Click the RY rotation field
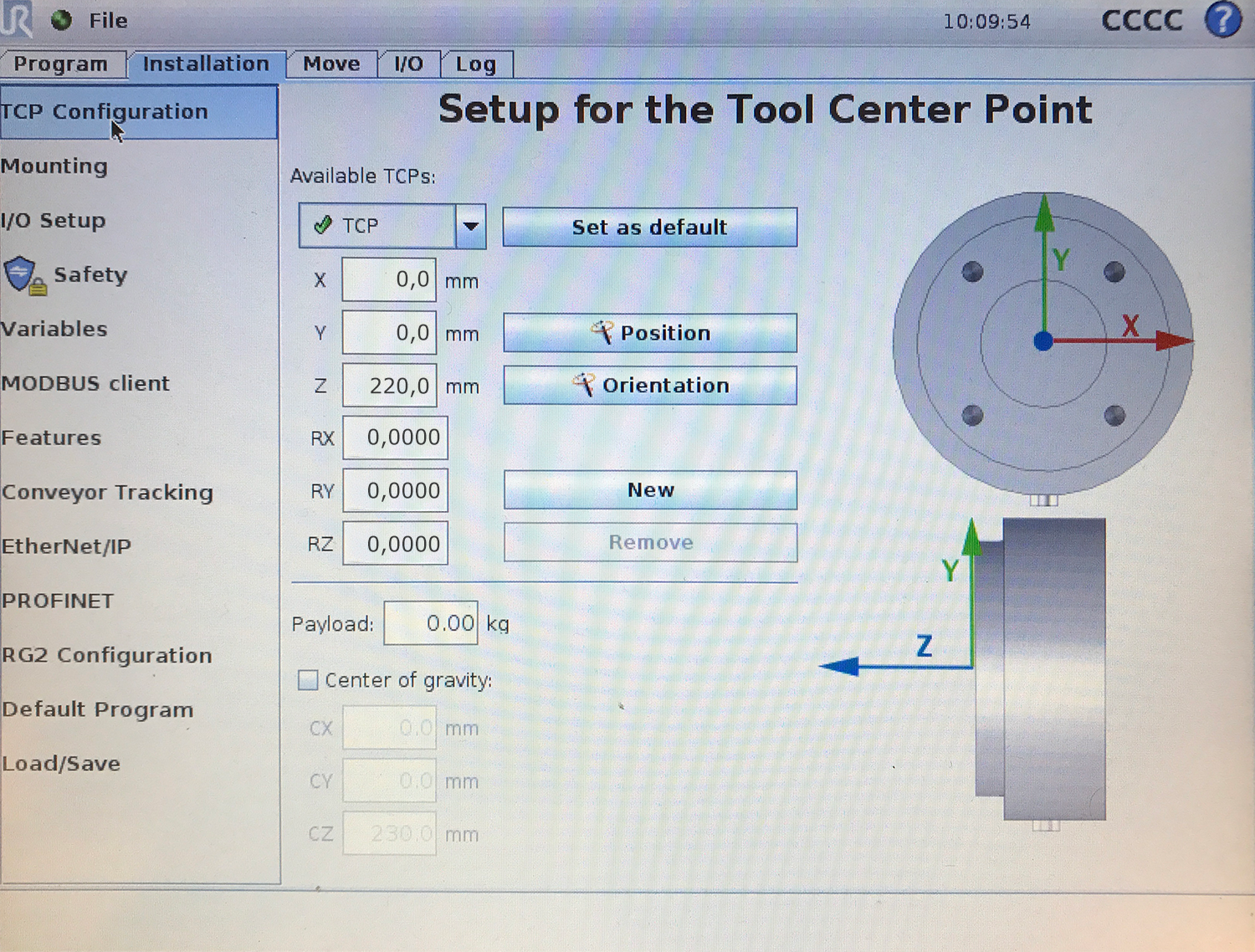Screen dimensions: 1255x952 click(x=395, y=491)
